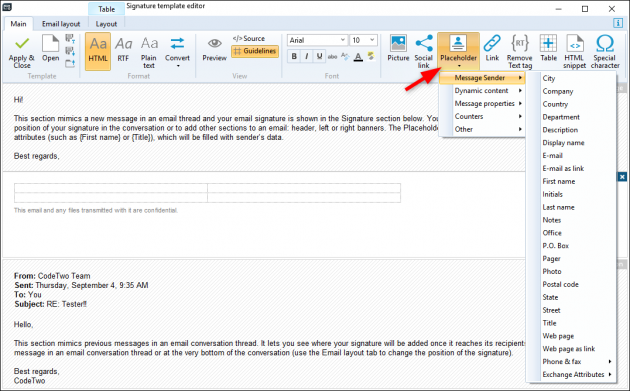Open the Preview view
The width and height of the screenshot is (630, 391).
point(215,49)
